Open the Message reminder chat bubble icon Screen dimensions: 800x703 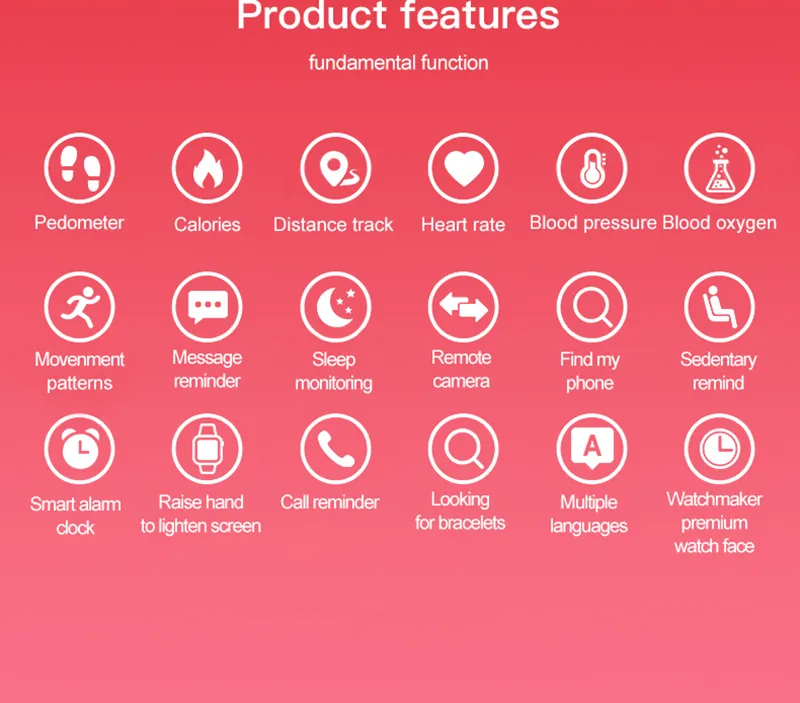tap(207, 307)
